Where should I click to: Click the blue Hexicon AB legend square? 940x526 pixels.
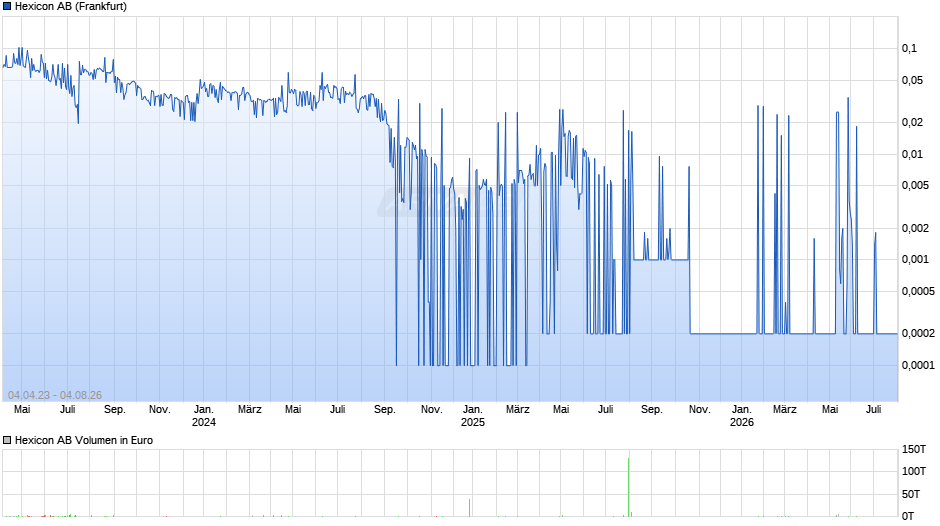click(7, 7)
